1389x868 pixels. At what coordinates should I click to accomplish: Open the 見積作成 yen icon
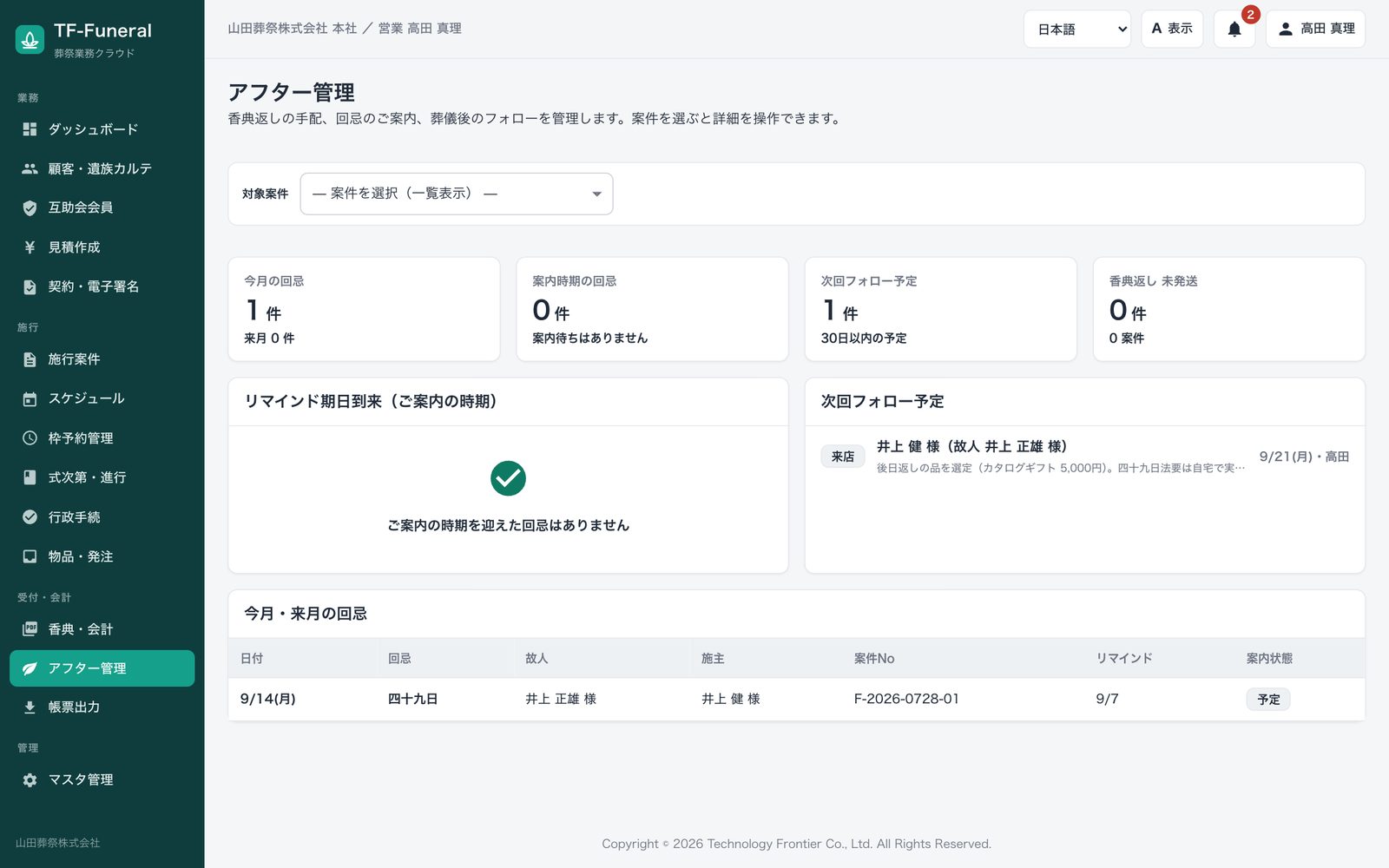(30, 247)
